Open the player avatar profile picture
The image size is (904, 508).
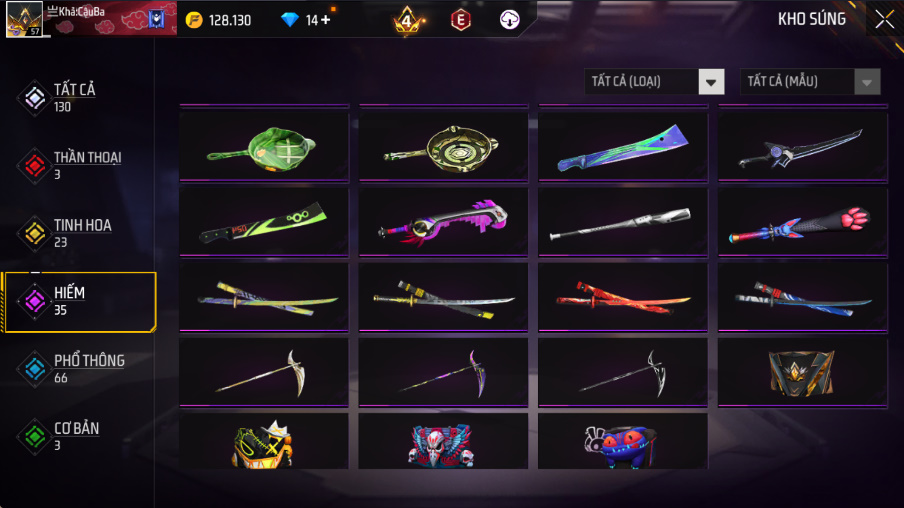click(24, 19)
